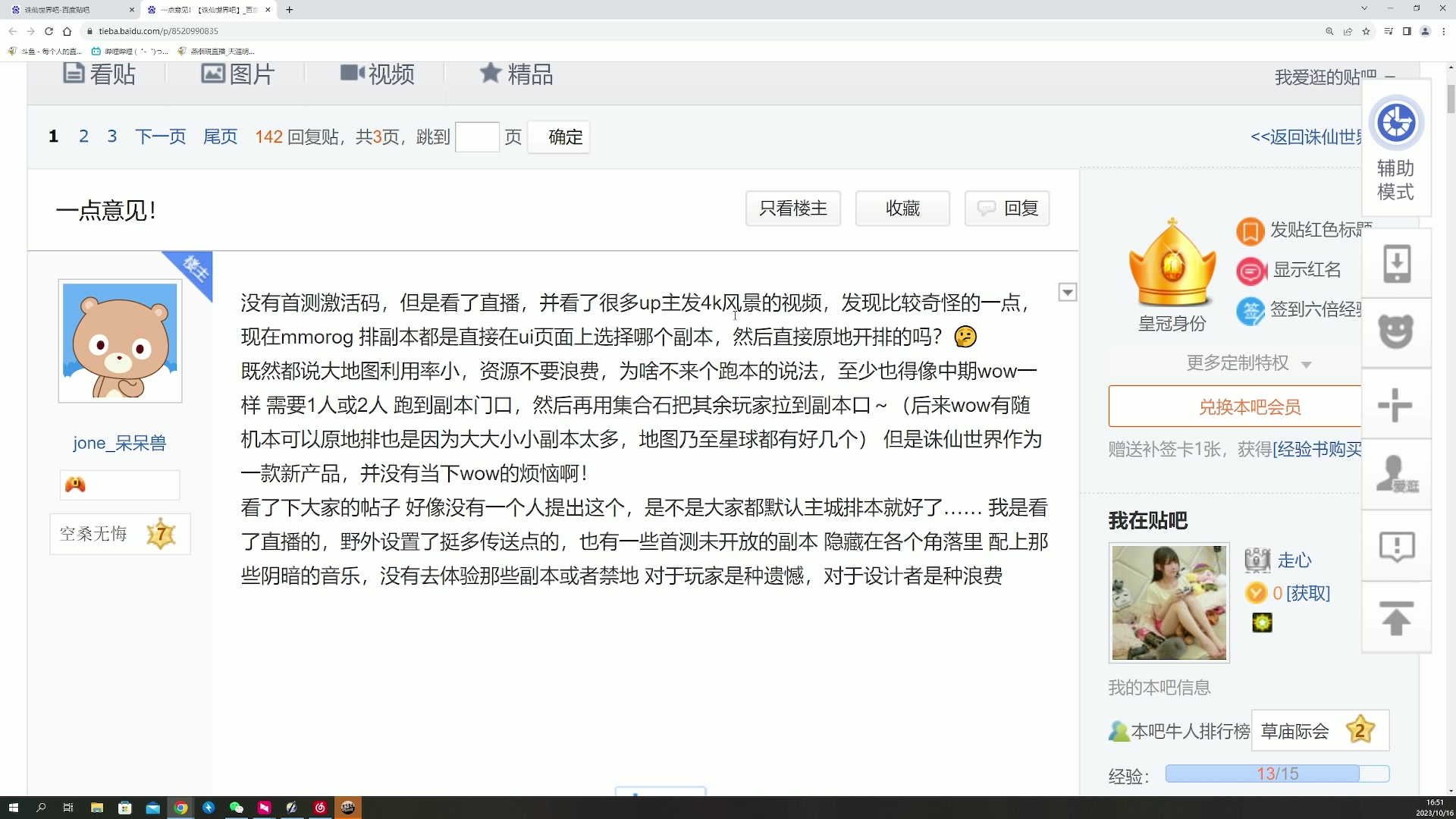Open WeChat from the taskbar
1456x819 pixels.
tap(236, 807)
